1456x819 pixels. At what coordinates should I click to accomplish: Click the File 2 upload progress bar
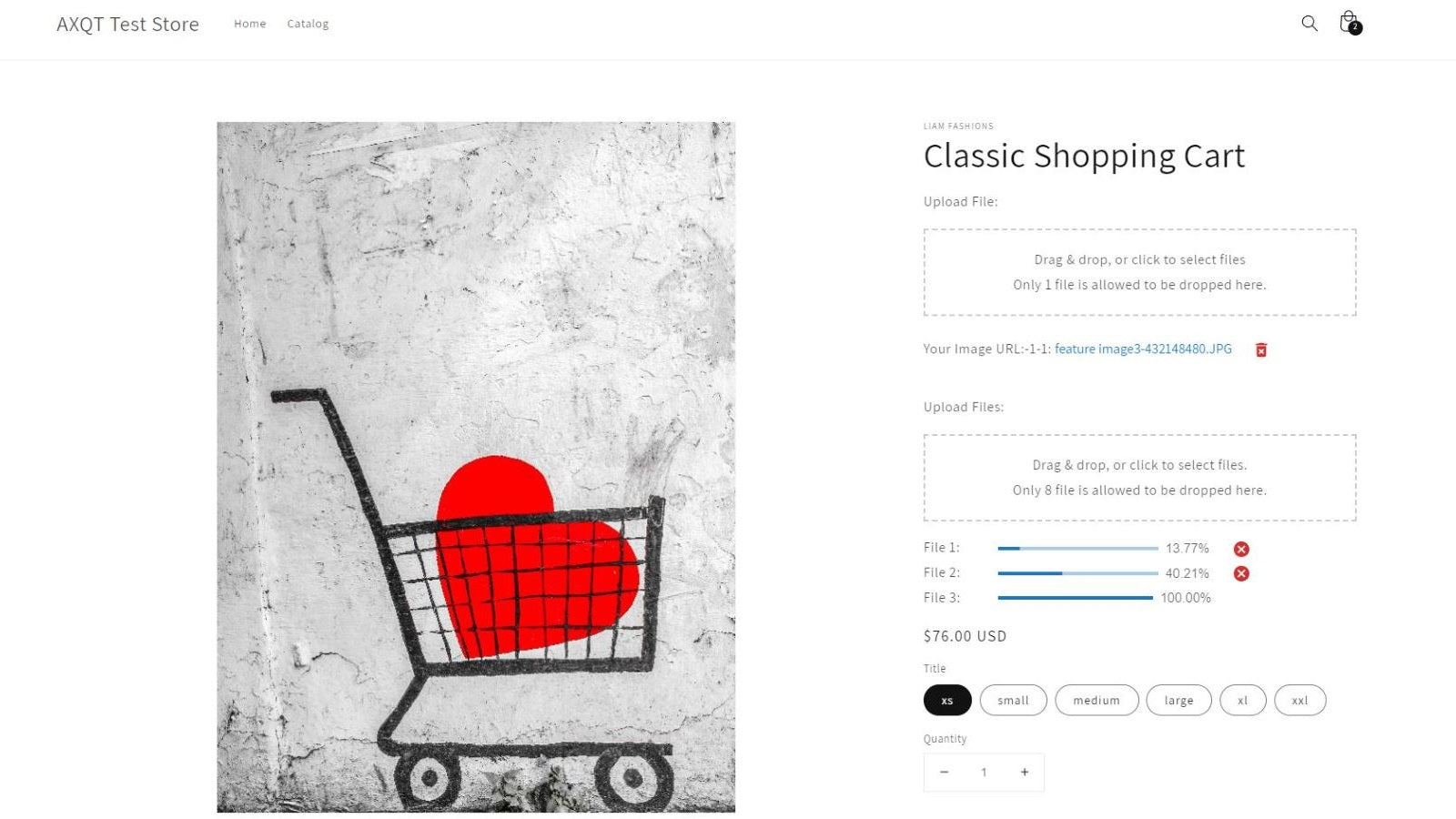tap(1077, 573)
